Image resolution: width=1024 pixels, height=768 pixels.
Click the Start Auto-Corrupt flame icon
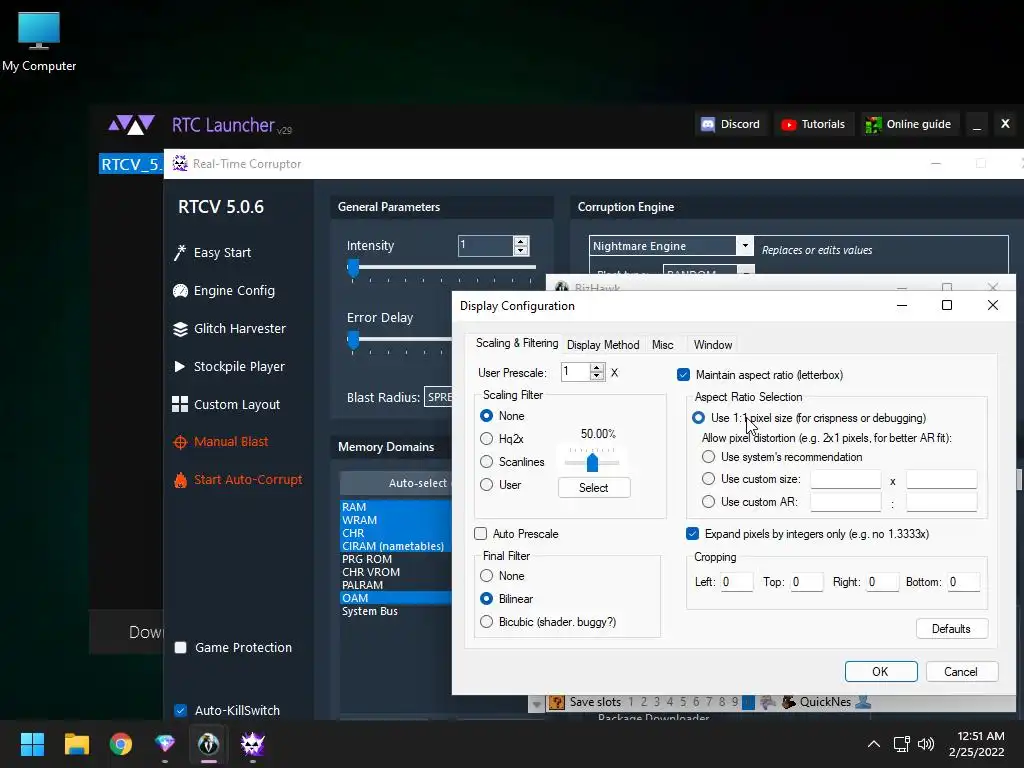(x=180, y=480)
